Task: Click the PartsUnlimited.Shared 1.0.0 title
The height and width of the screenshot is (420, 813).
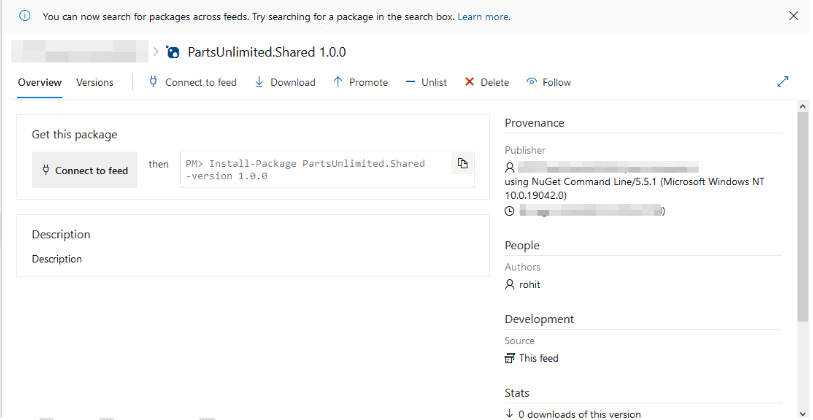Action: point(267,52)
